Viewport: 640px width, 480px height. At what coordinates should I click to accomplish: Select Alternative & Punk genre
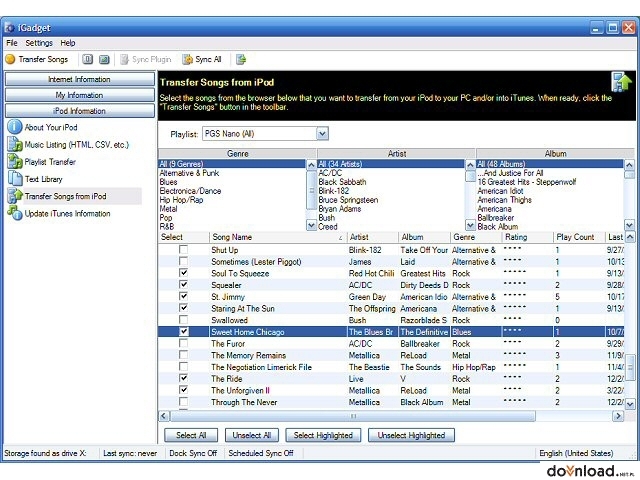[189, 173]
